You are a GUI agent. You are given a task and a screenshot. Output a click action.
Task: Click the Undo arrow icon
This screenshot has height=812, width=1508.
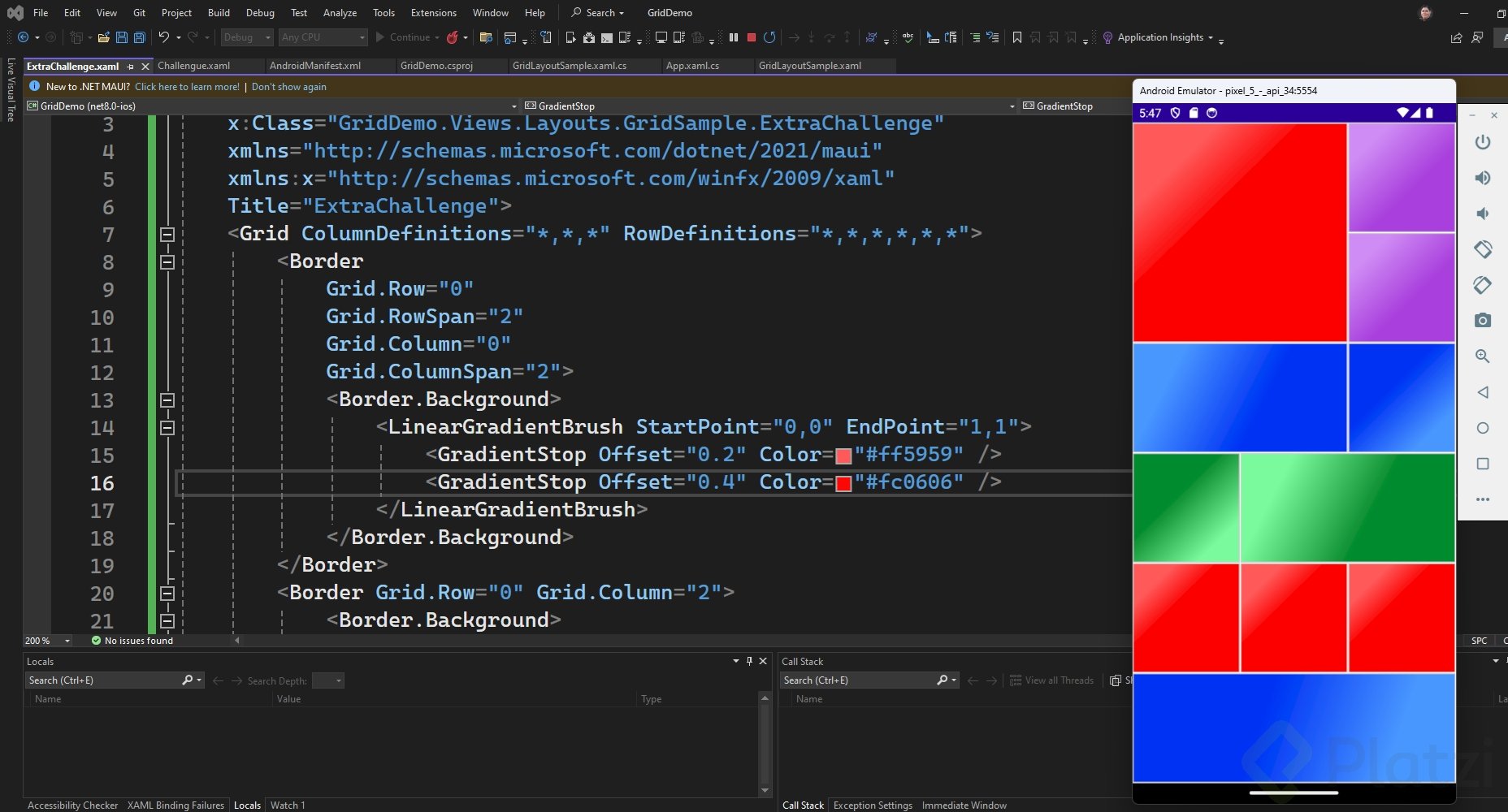(x=164, y=37)
